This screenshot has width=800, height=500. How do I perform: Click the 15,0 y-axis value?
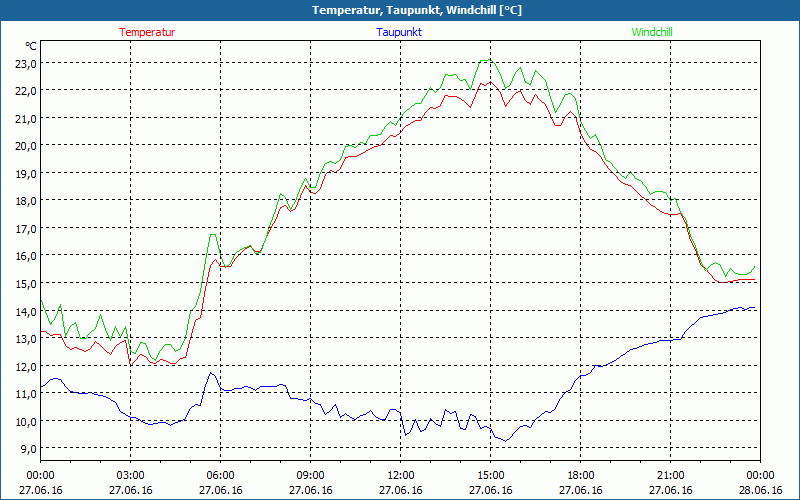point(26,284)
